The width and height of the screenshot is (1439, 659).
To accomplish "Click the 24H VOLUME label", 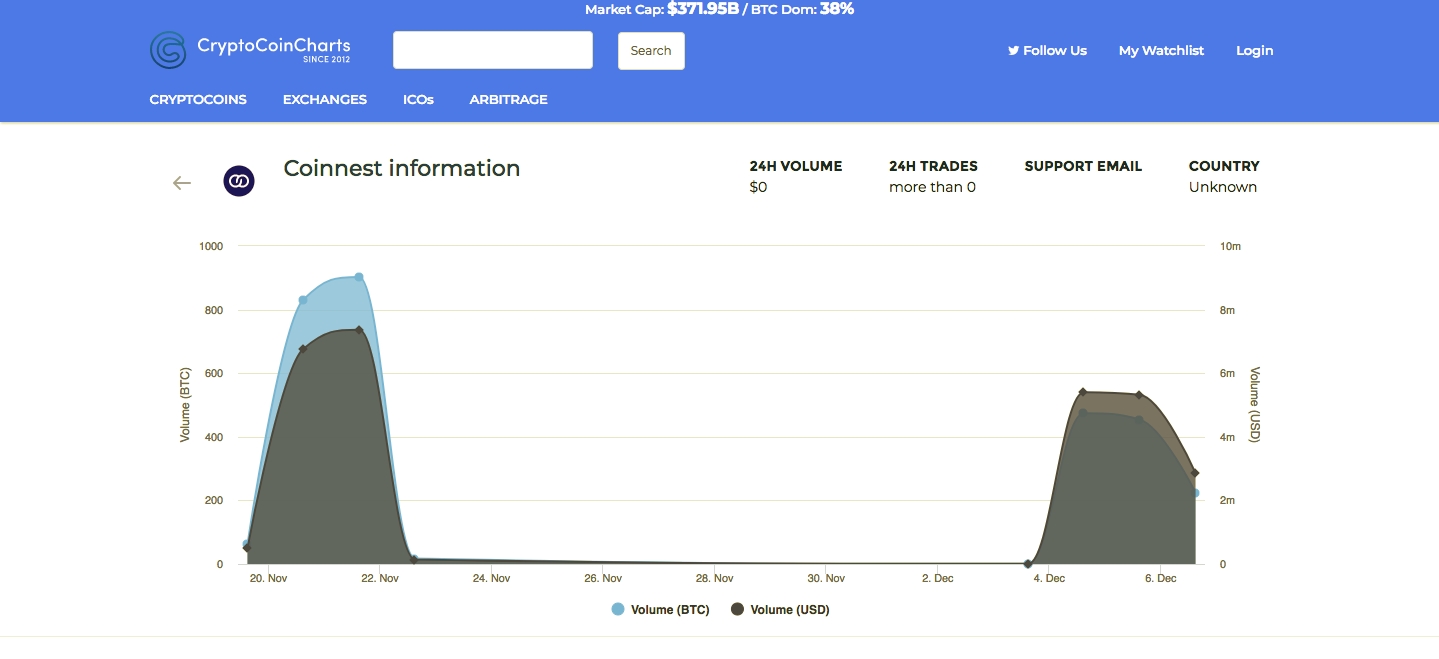I will point(796,166).
